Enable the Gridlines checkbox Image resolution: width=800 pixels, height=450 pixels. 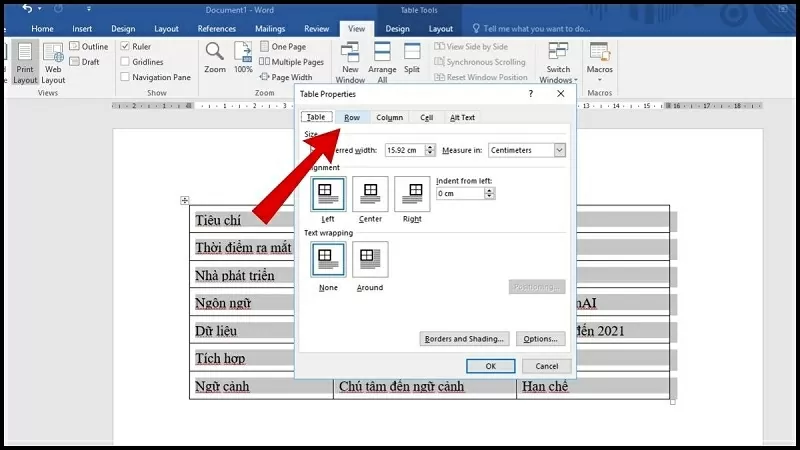pyautogui.click(x=125, y=62)
